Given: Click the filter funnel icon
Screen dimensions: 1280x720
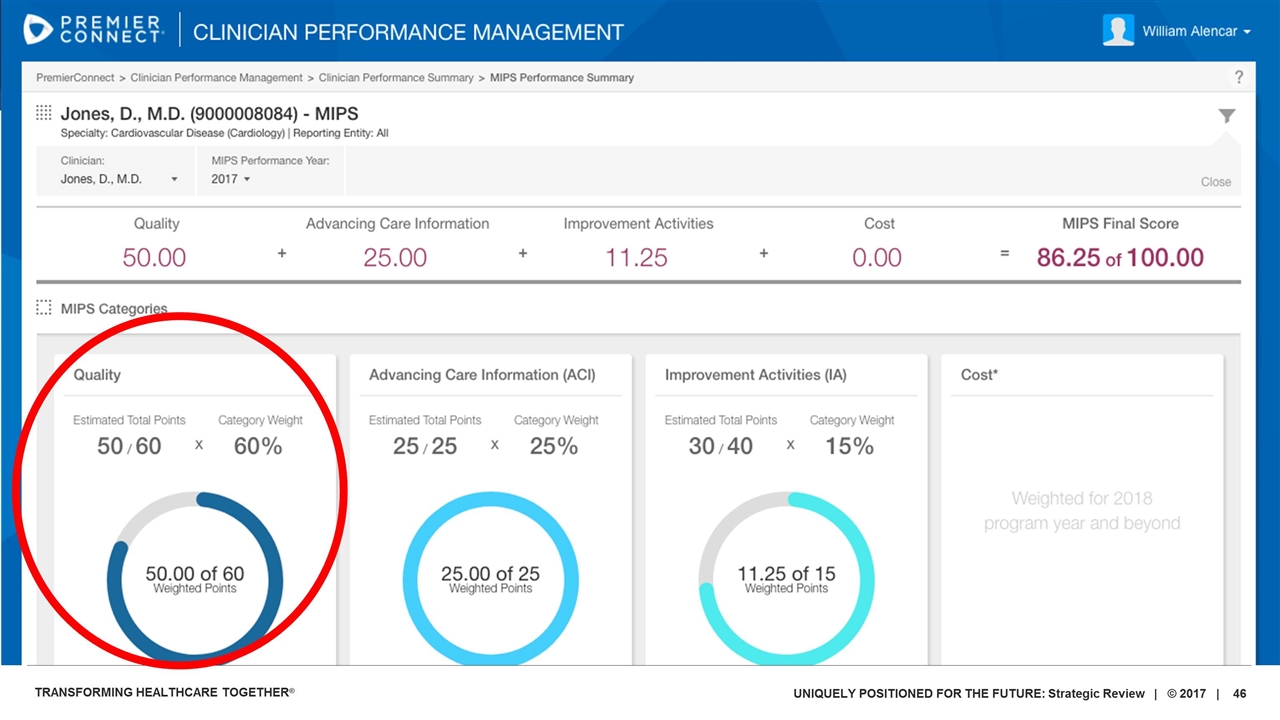Looking at the screenshot, I should 1227,116.
